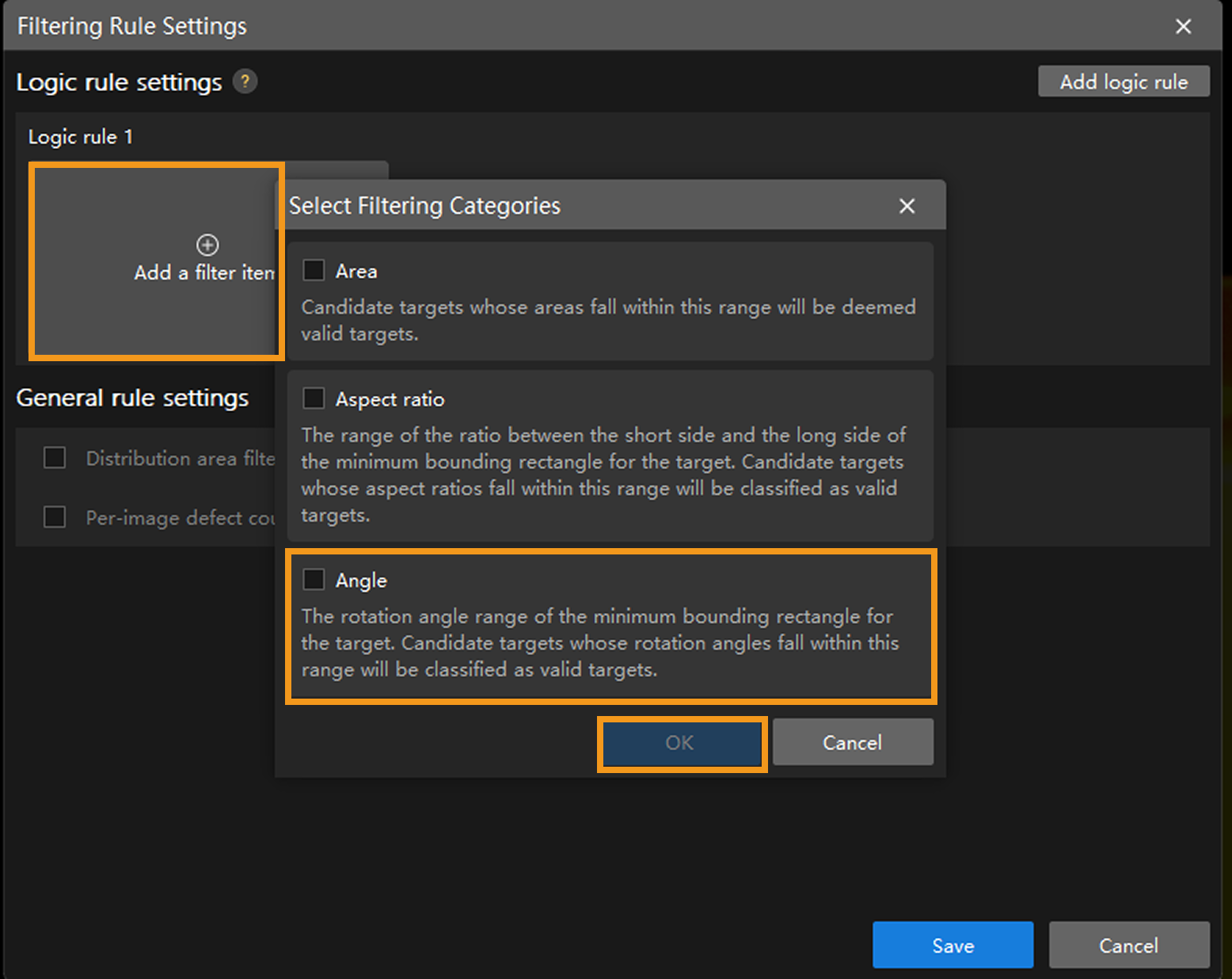Enable the Per-image defect count checkbox
Image resolution: width=1232 pixels, height=979 pixels.
point(55,517)
